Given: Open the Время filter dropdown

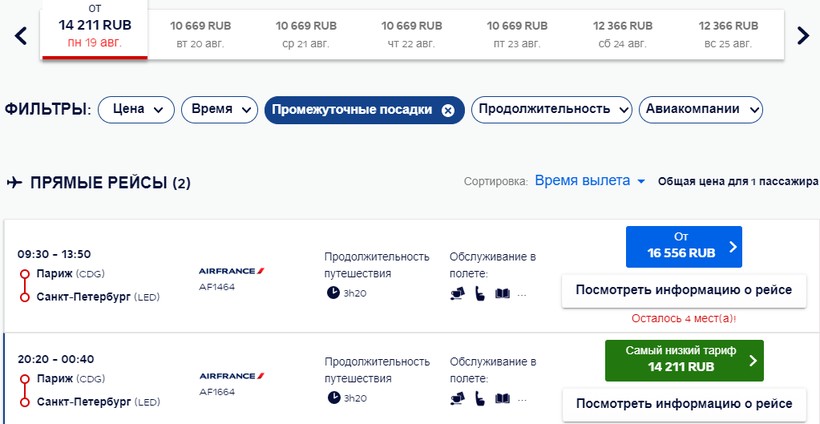Looking at the screenshot, I should click(219, 110).
